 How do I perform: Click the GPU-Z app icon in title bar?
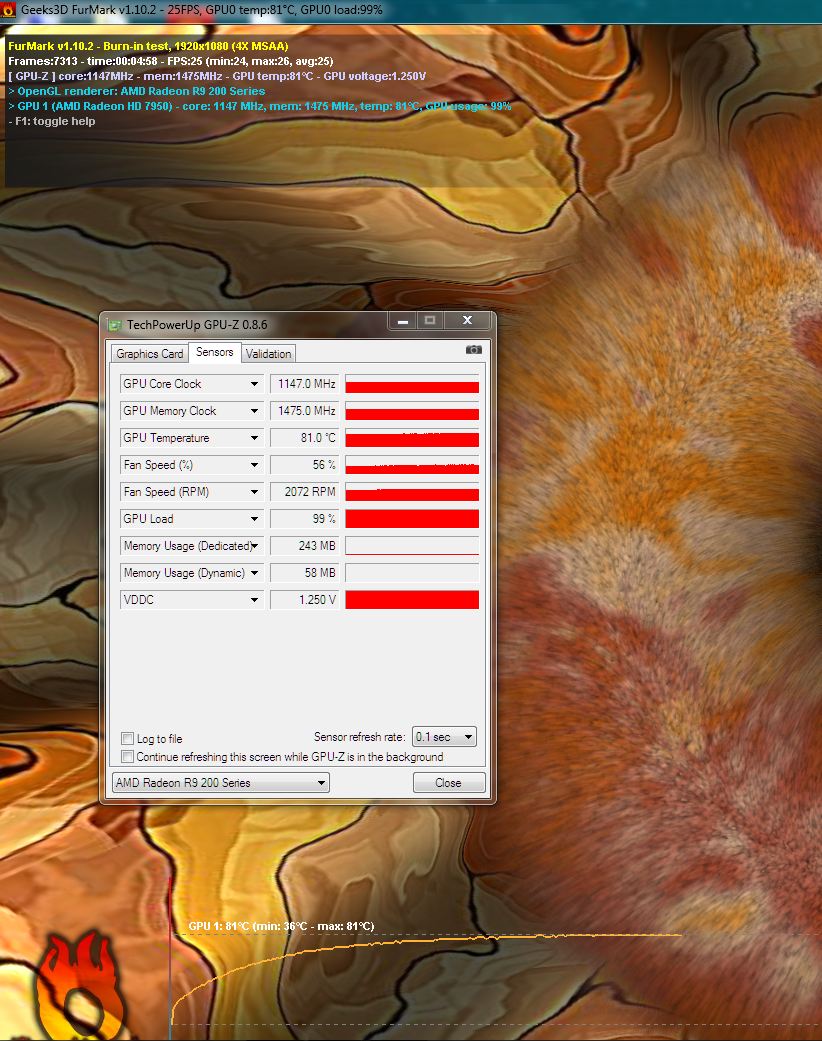(115, 325)
